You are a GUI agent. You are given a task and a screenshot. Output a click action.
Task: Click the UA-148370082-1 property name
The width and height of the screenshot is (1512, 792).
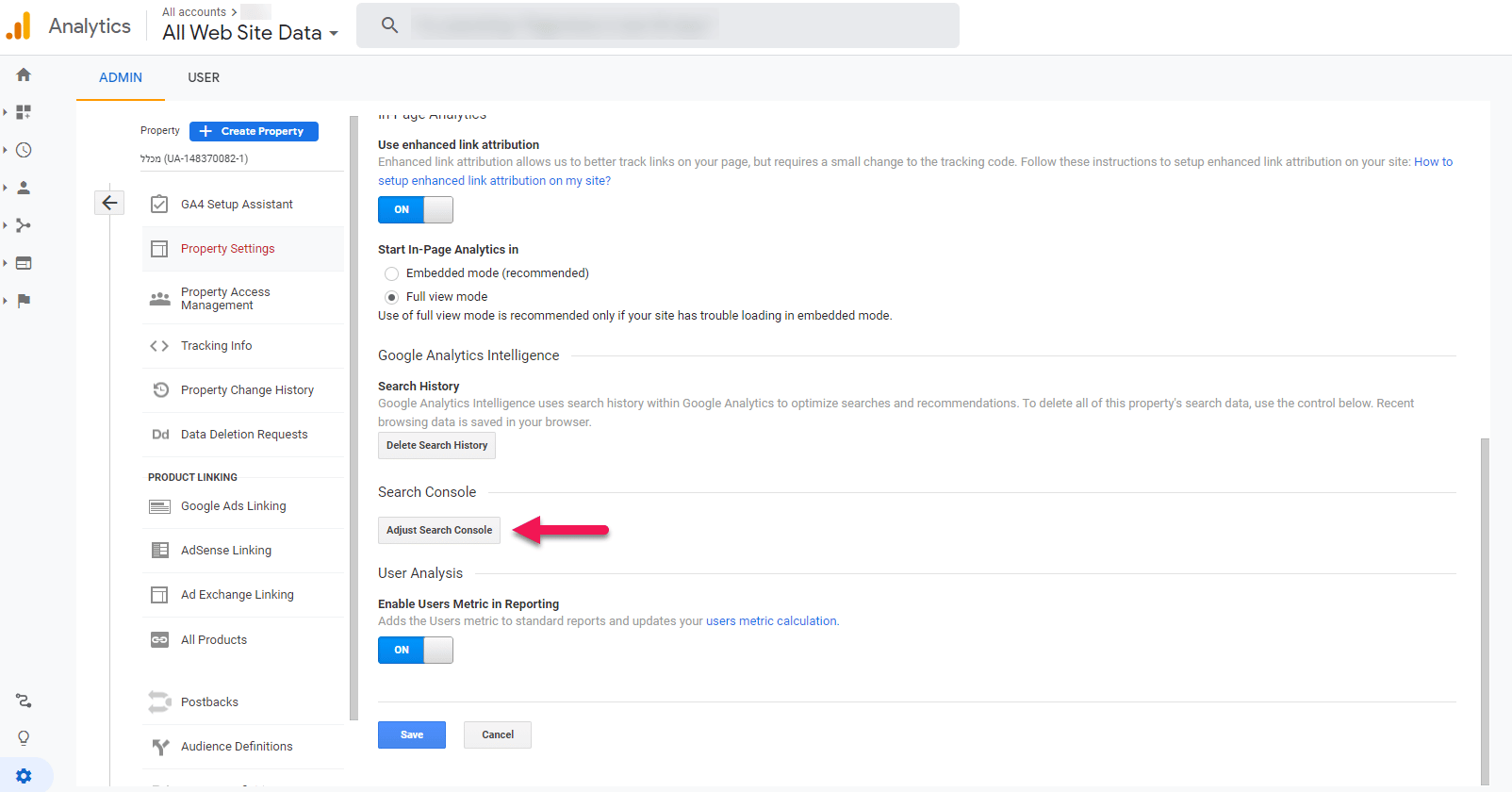194,158
